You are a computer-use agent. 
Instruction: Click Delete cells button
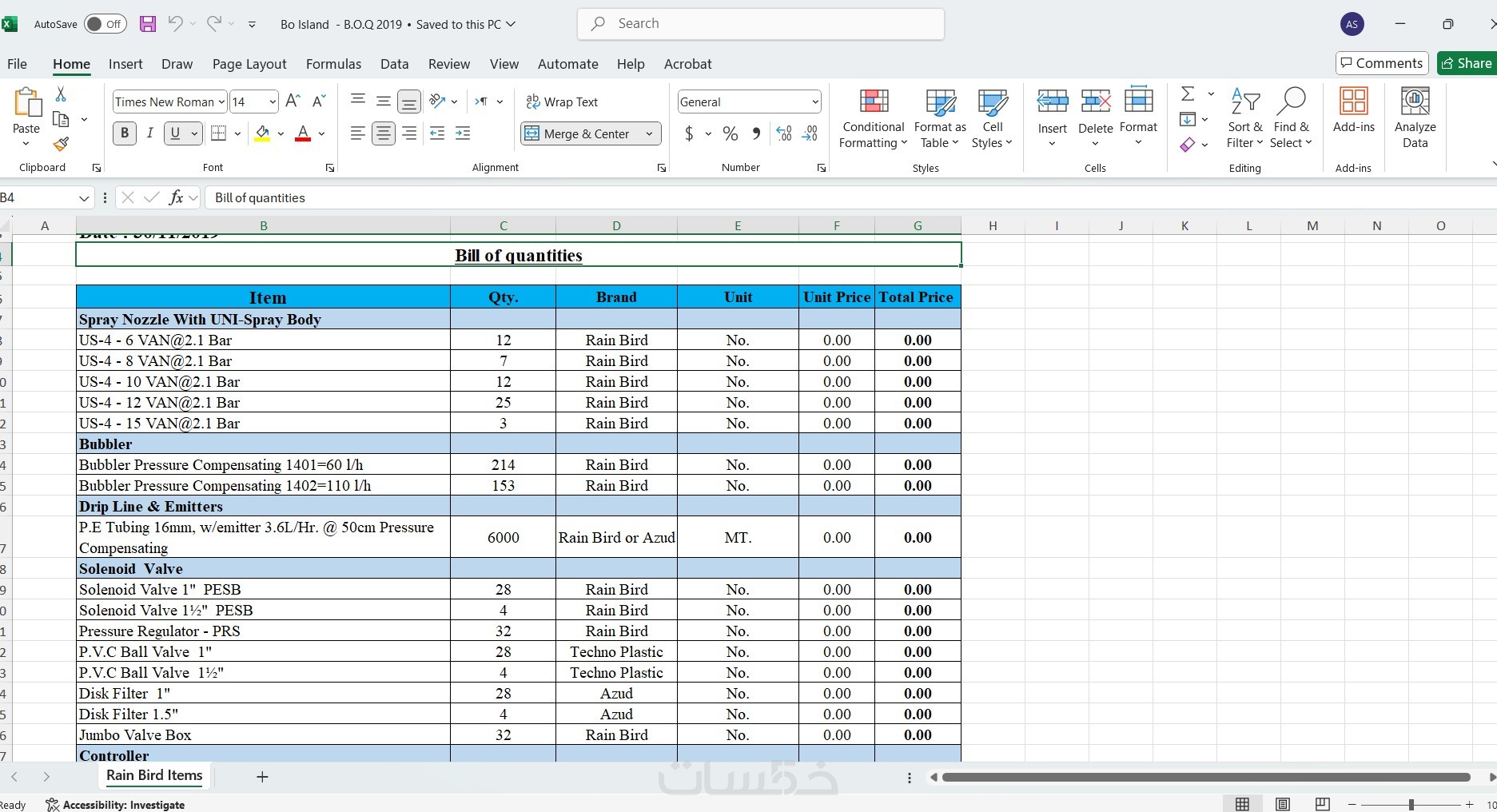[1095, 117]
